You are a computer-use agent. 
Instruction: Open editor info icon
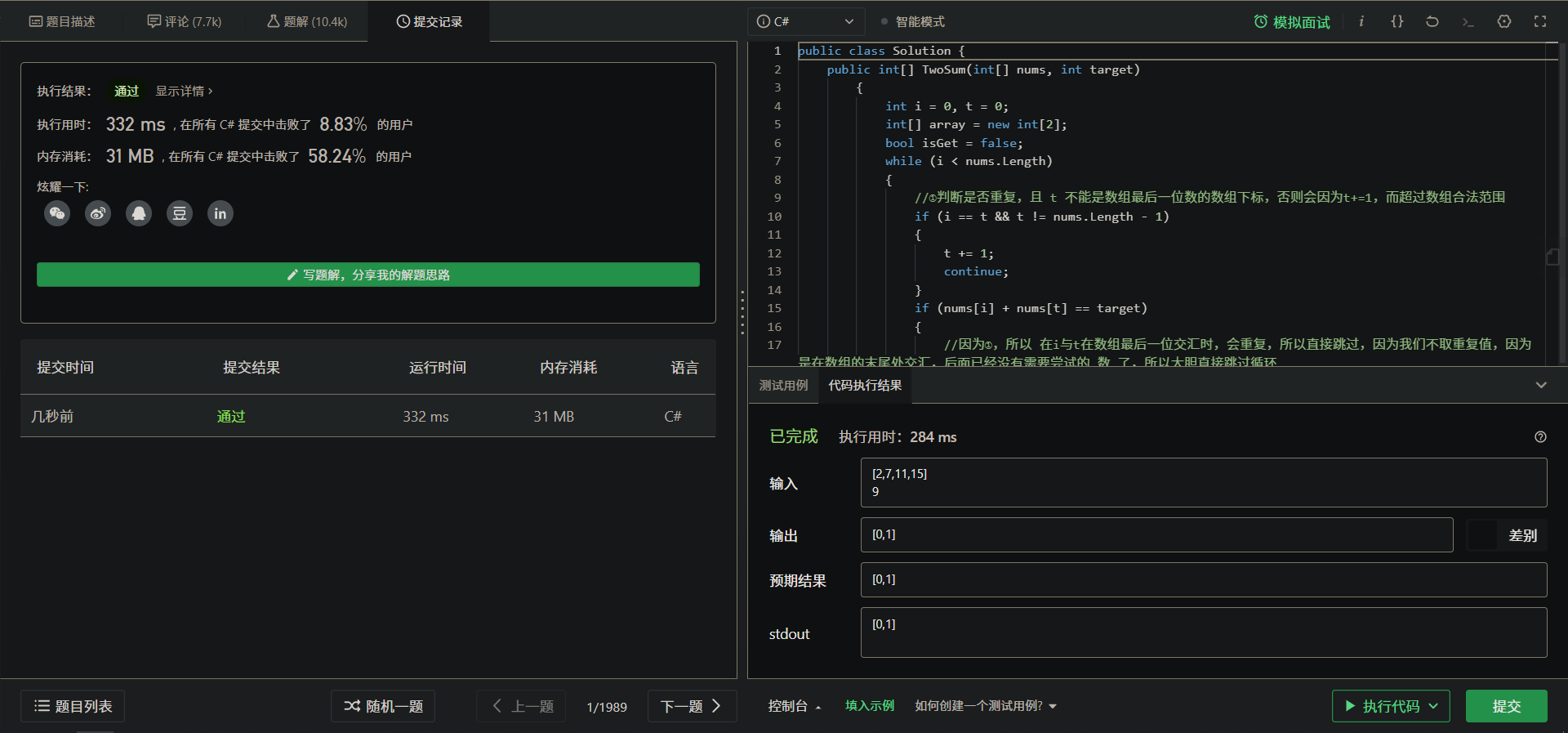(x=1361, y=21)
